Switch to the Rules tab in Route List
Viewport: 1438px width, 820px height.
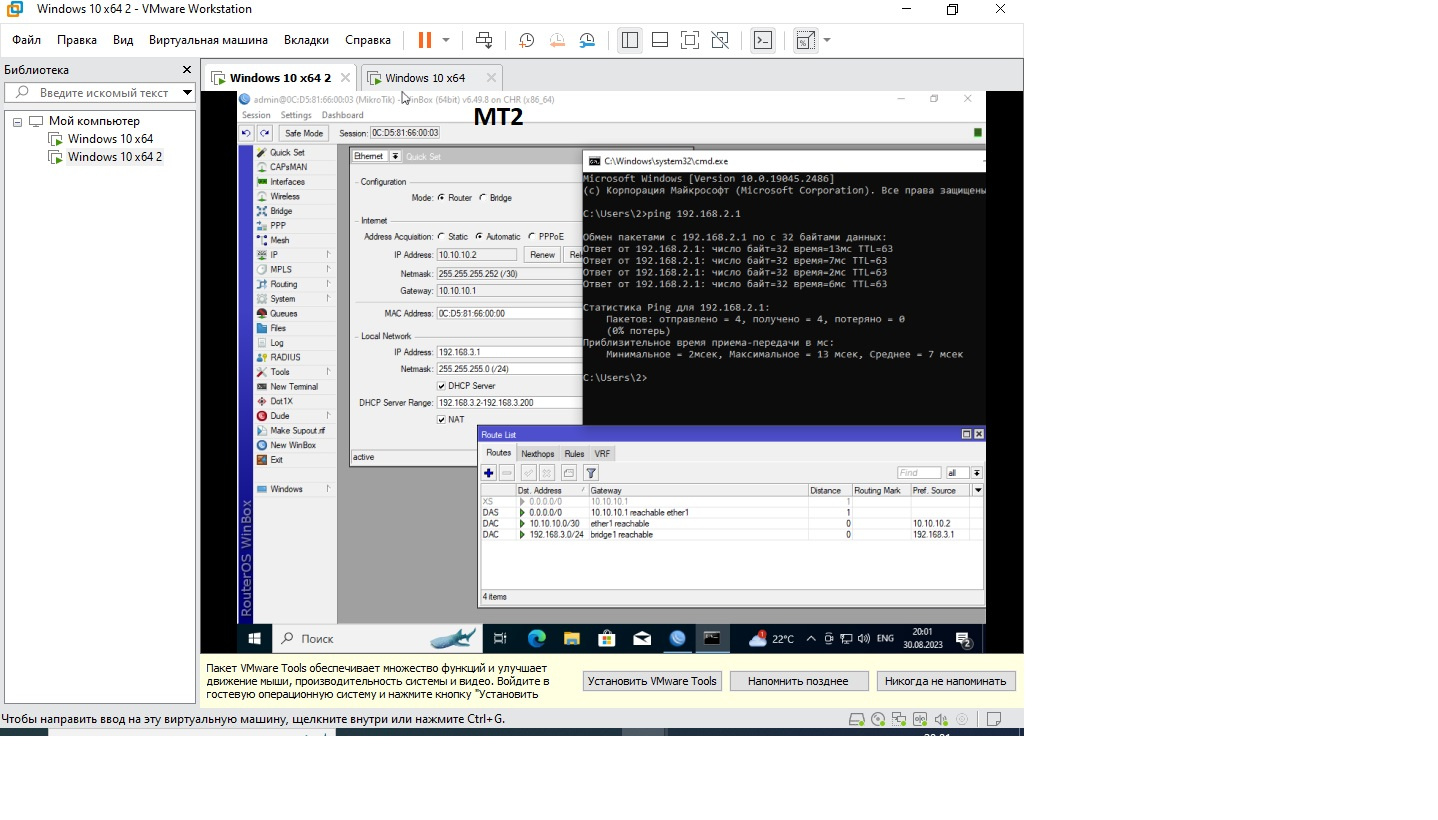pyautogui.click(x=574, y=454)
